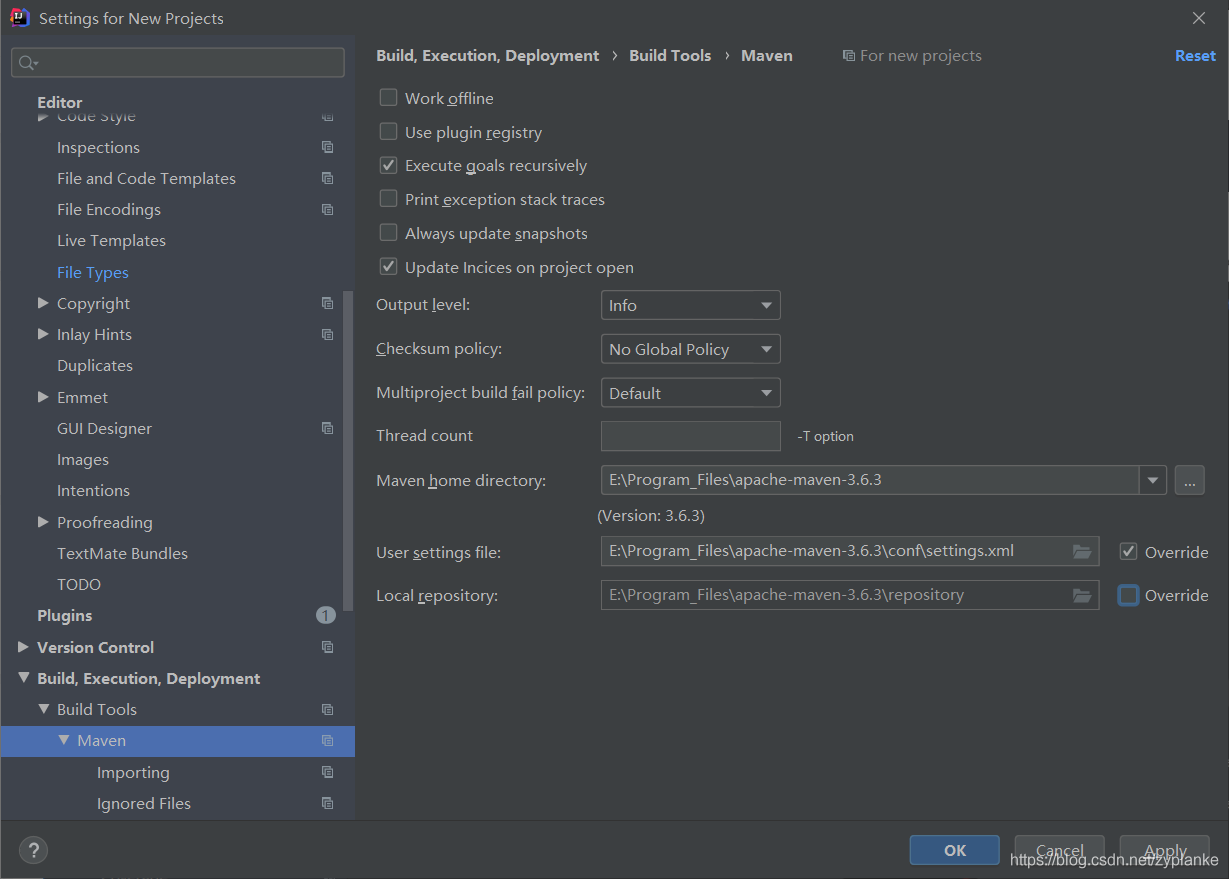Image resolution: width=1229 pixels, height=879 pixels.
Task: Click the Reset link at top right
Action: [x=1195, y=55]
